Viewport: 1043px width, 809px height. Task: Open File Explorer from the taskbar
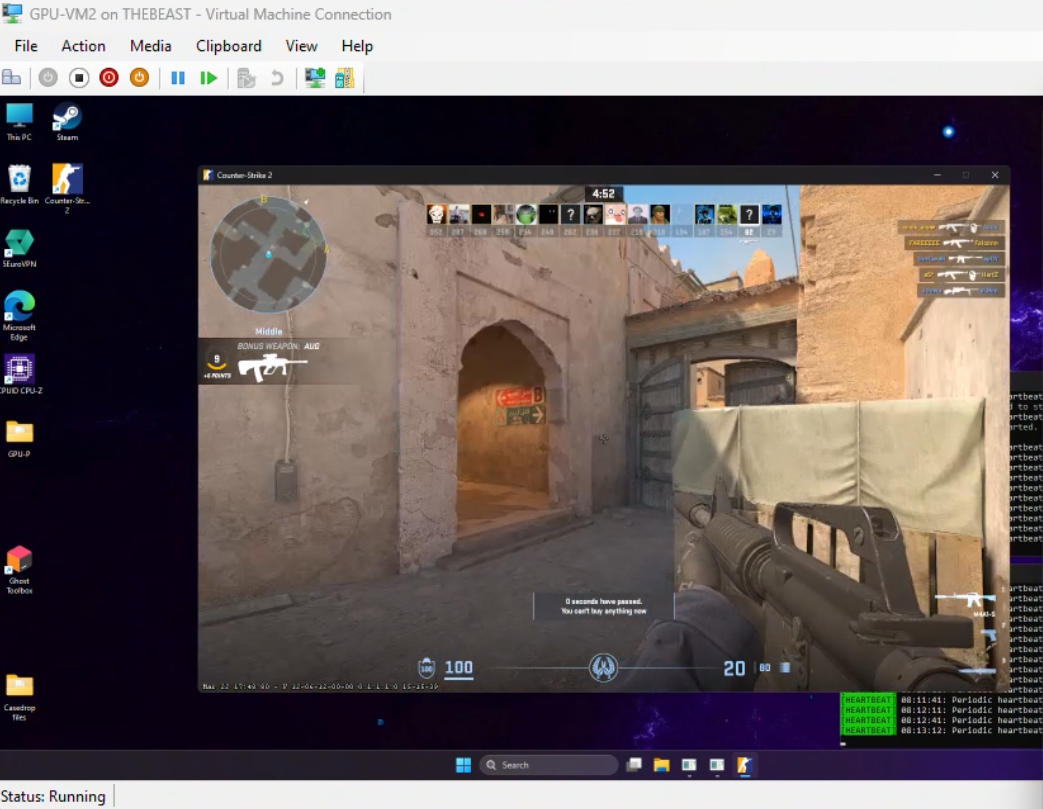point(661,765)
